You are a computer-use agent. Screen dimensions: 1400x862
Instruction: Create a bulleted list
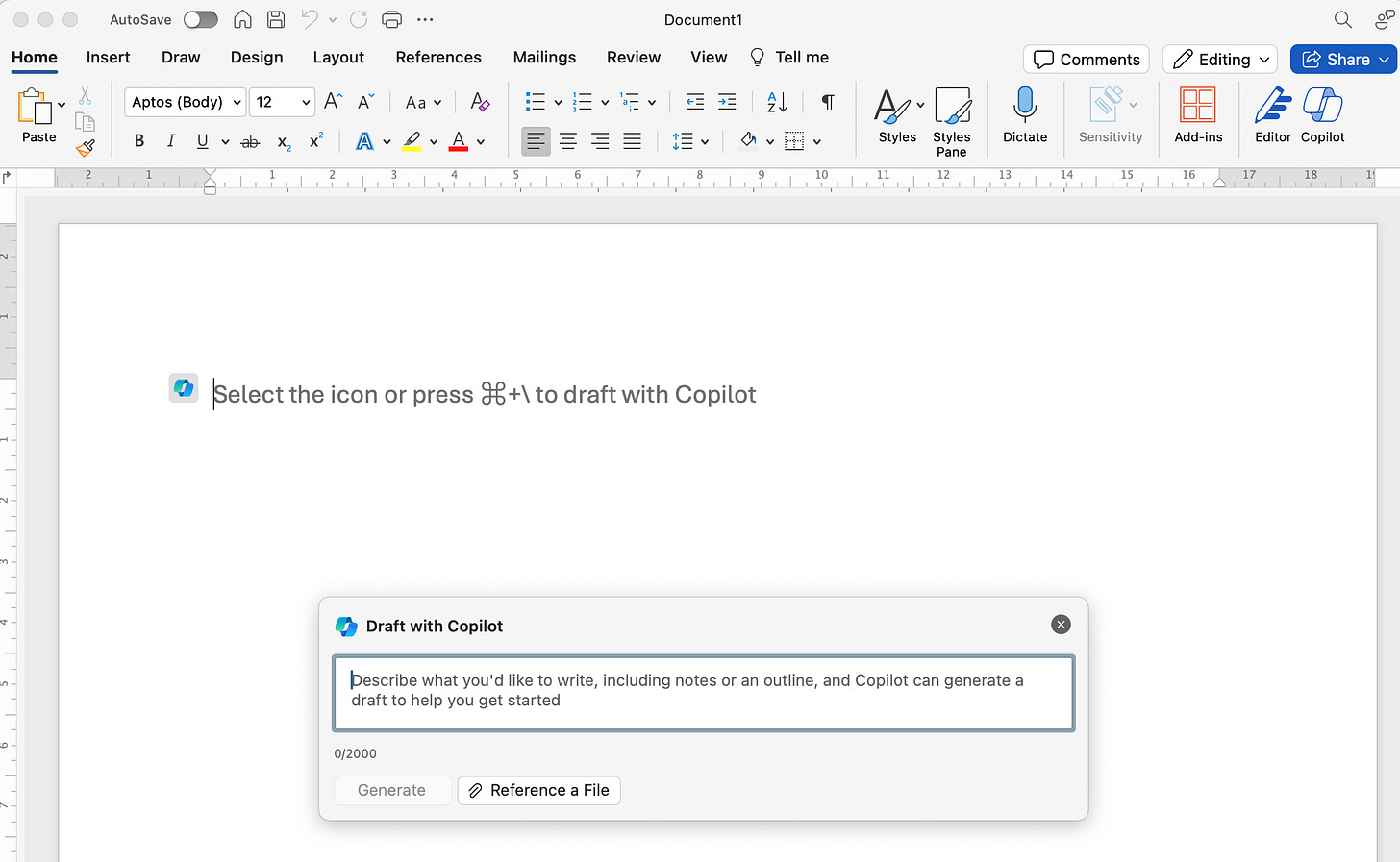tap(536, 102)
